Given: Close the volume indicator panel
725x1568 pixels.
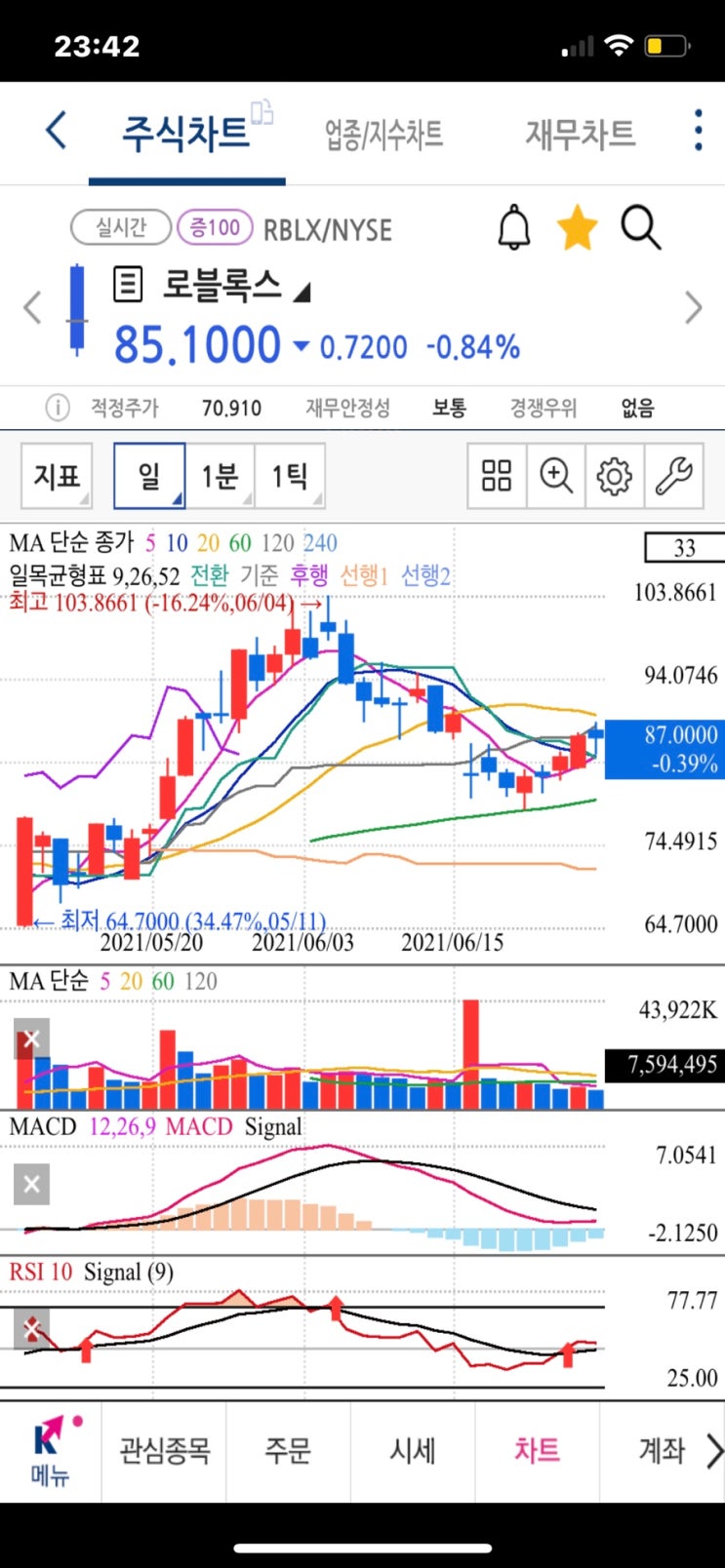Looking at the screenshot, I should click(31, 1039).
